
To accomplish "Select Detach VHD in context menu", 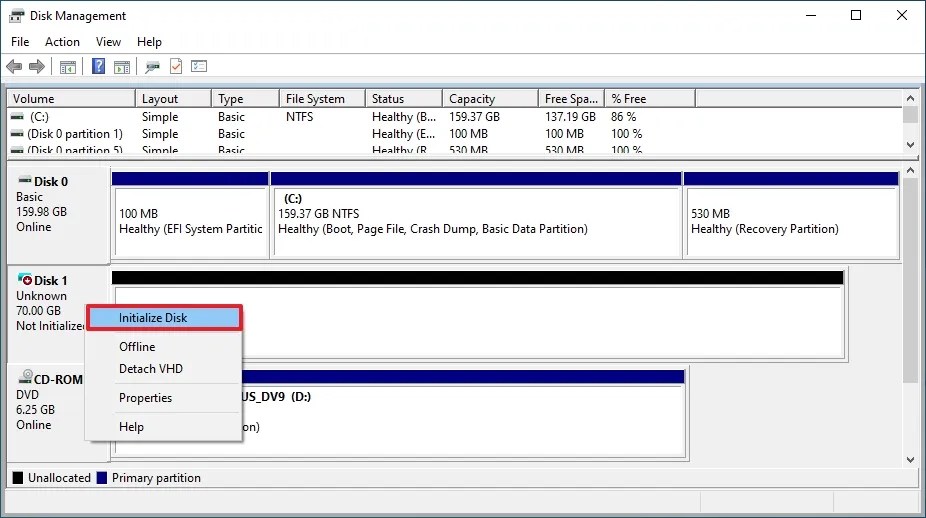I will 164,369.
